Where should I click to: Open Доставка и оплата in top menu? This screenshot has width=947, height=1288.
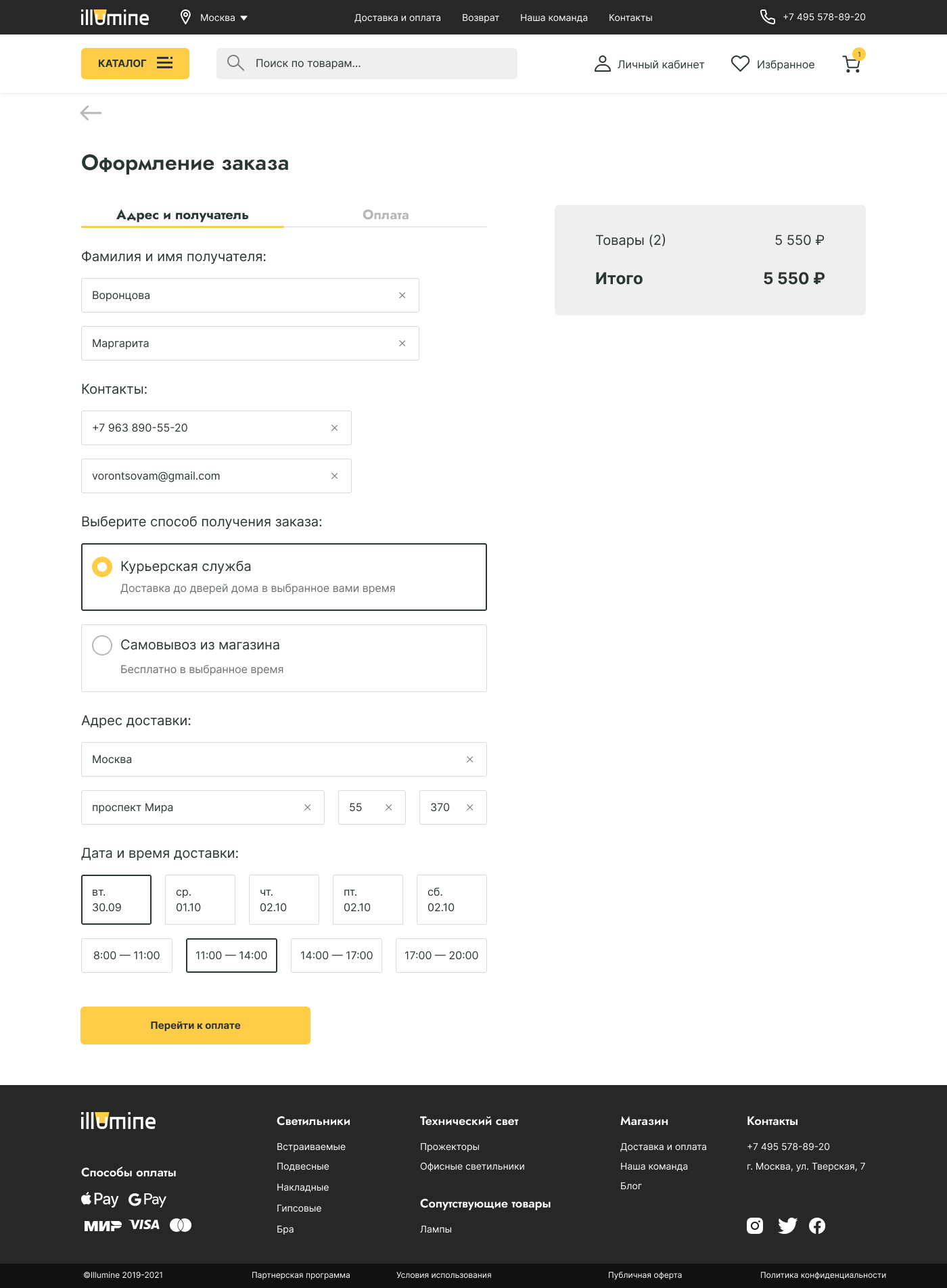398,18
